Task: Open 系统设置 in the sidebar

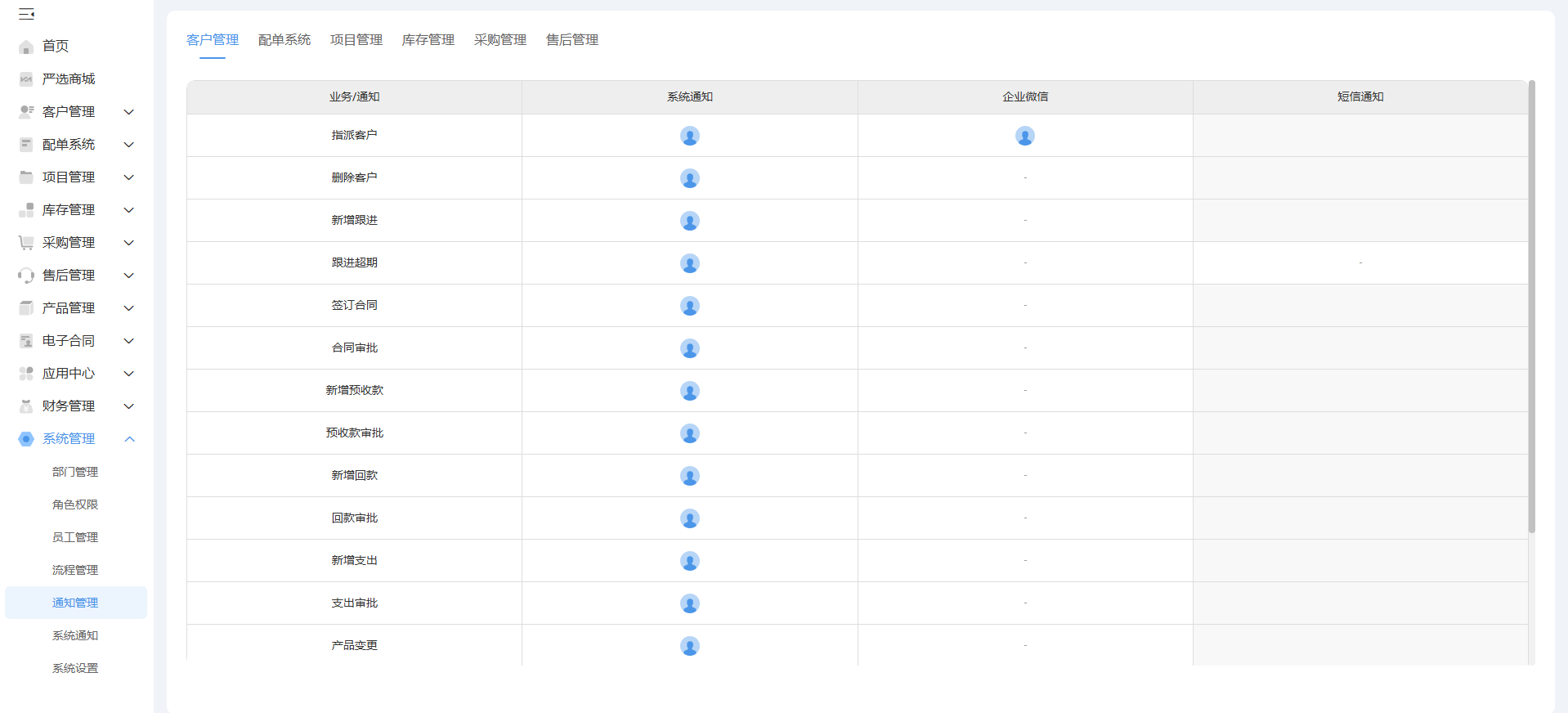Action: pyautogui.click(x=75, y=668)
